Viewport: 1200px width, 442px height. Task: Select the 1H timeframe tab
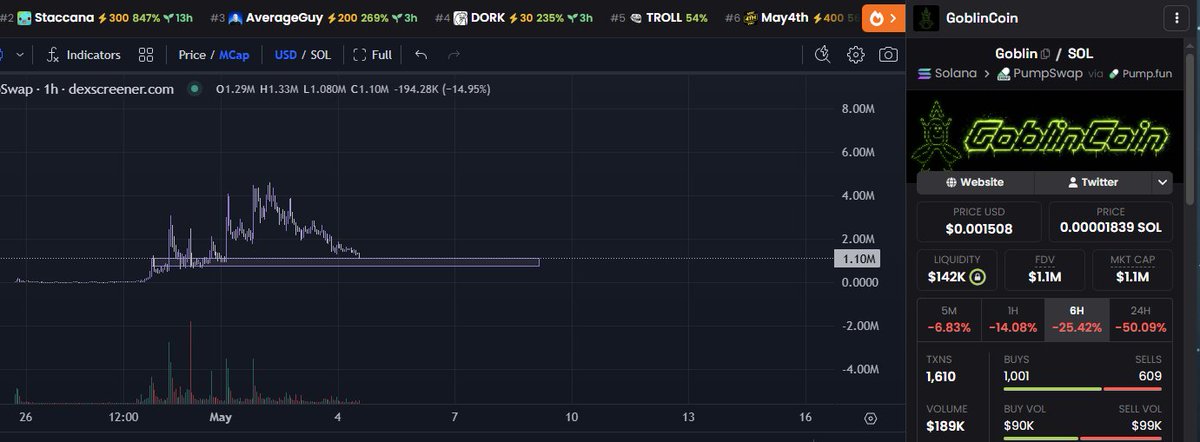tap(1012, 320)
